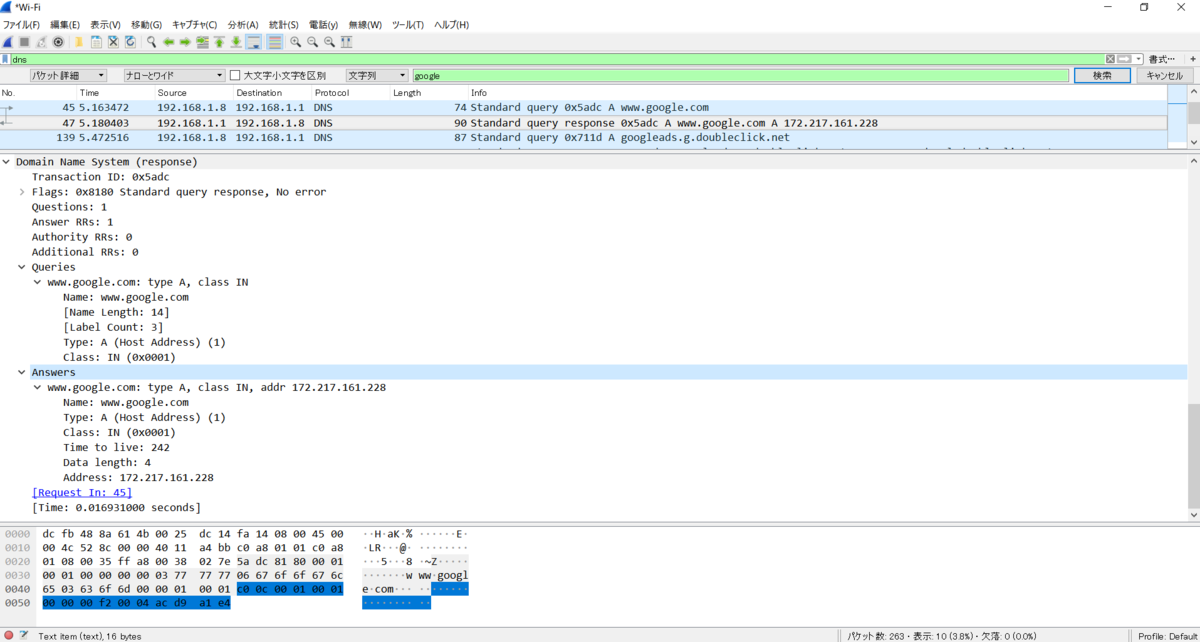
Task: Open the パケット詳細 search scope dropdown
Action: pyautogui.click(x=67, y=75)
